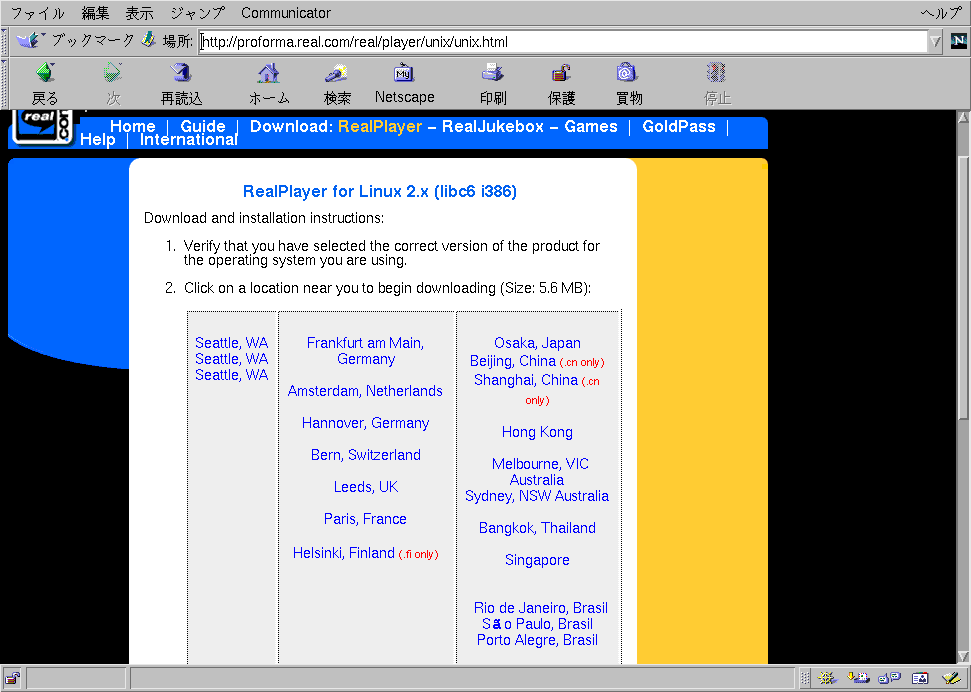Click the component bar grip handle

point(805,678)
